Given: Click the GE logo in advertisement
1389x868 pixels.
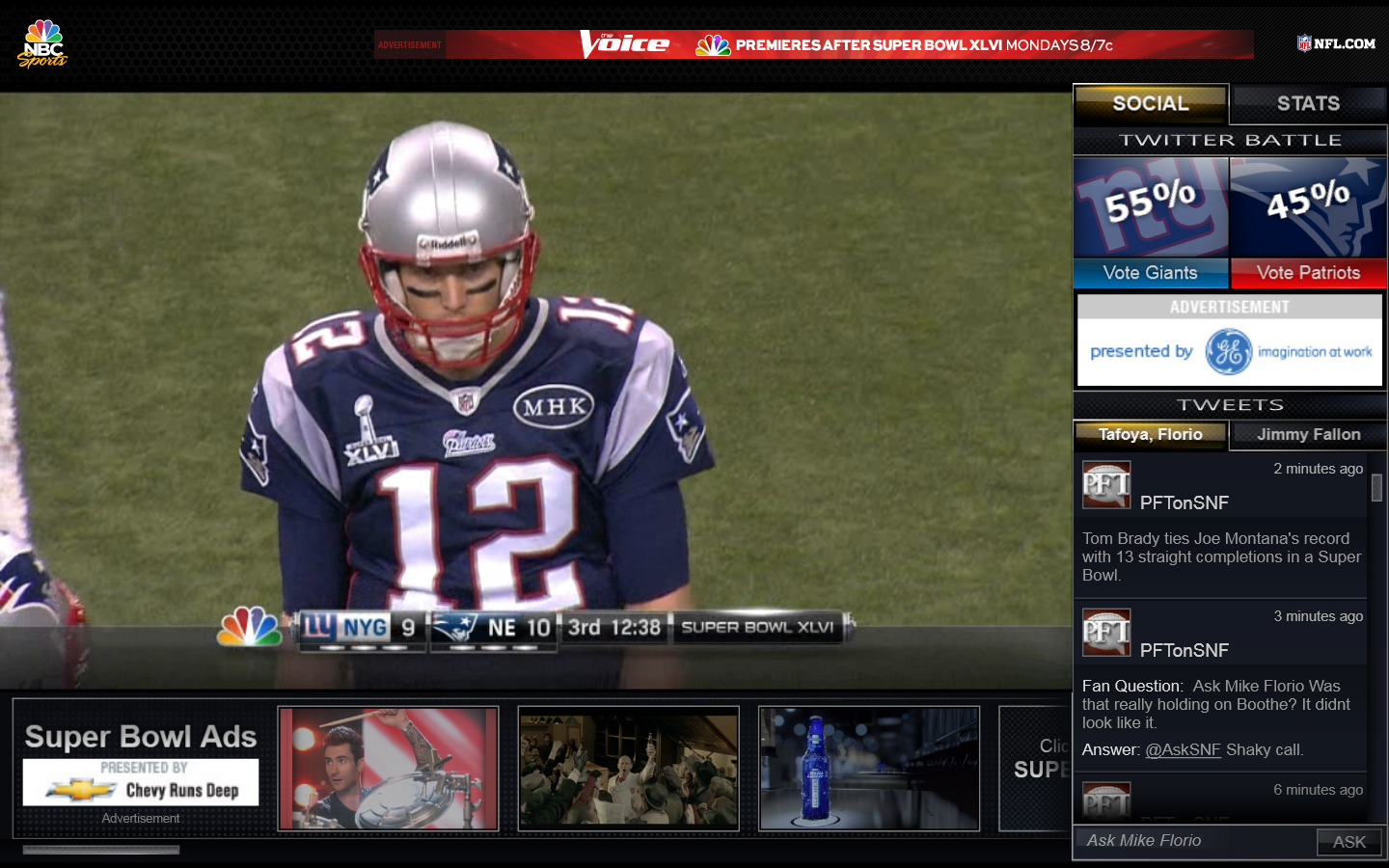Looking at the screenshot, I should point(1228,352).
